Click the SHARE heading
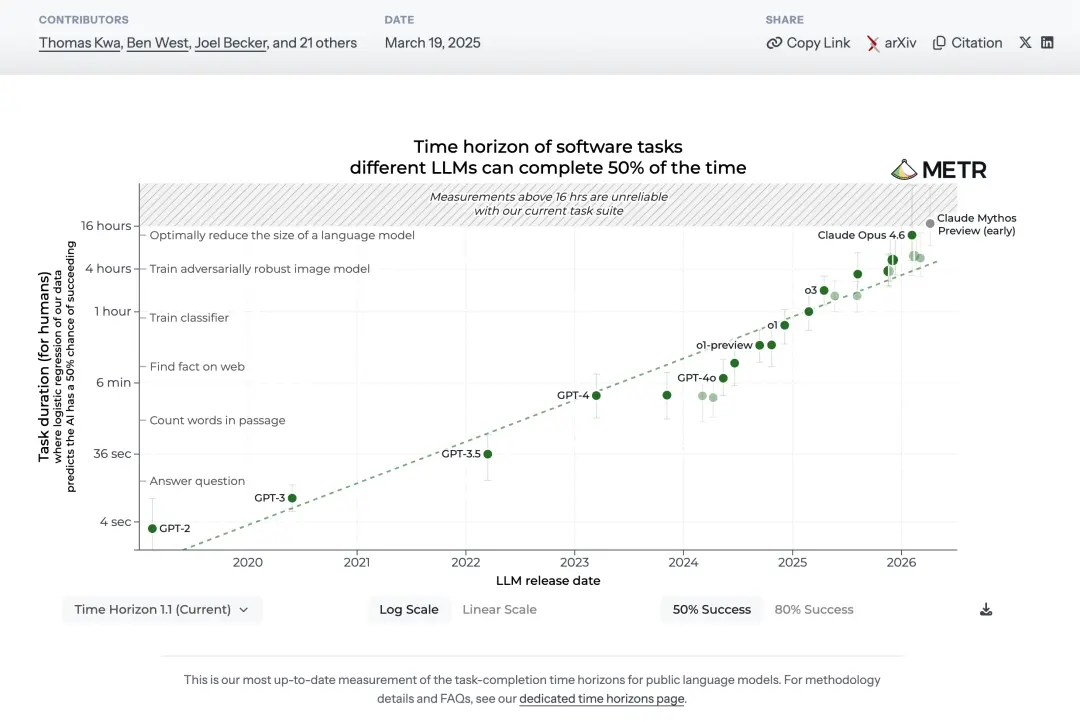The height and width of the screenshot is (722, 1080). [785, 20]
